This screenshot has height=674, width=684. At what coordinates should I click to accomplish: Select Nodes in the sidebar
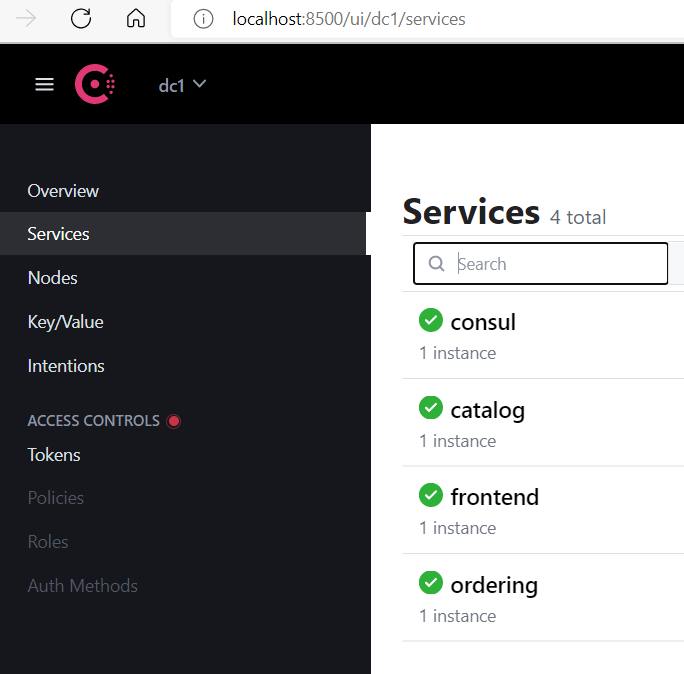click(52, 278)
